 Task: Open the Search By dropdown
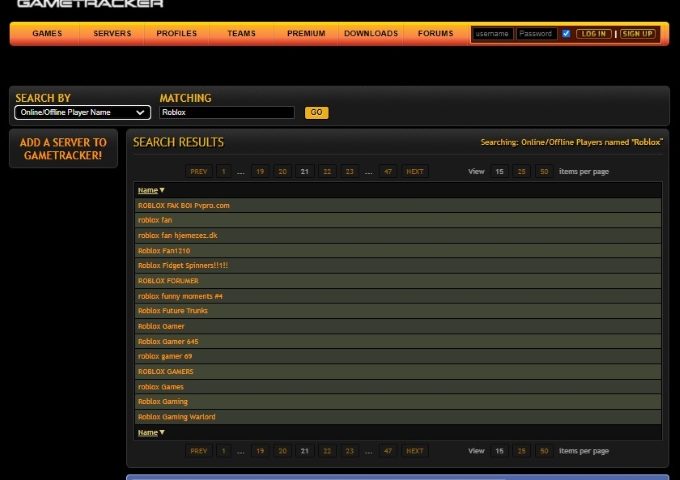(82, 112)
